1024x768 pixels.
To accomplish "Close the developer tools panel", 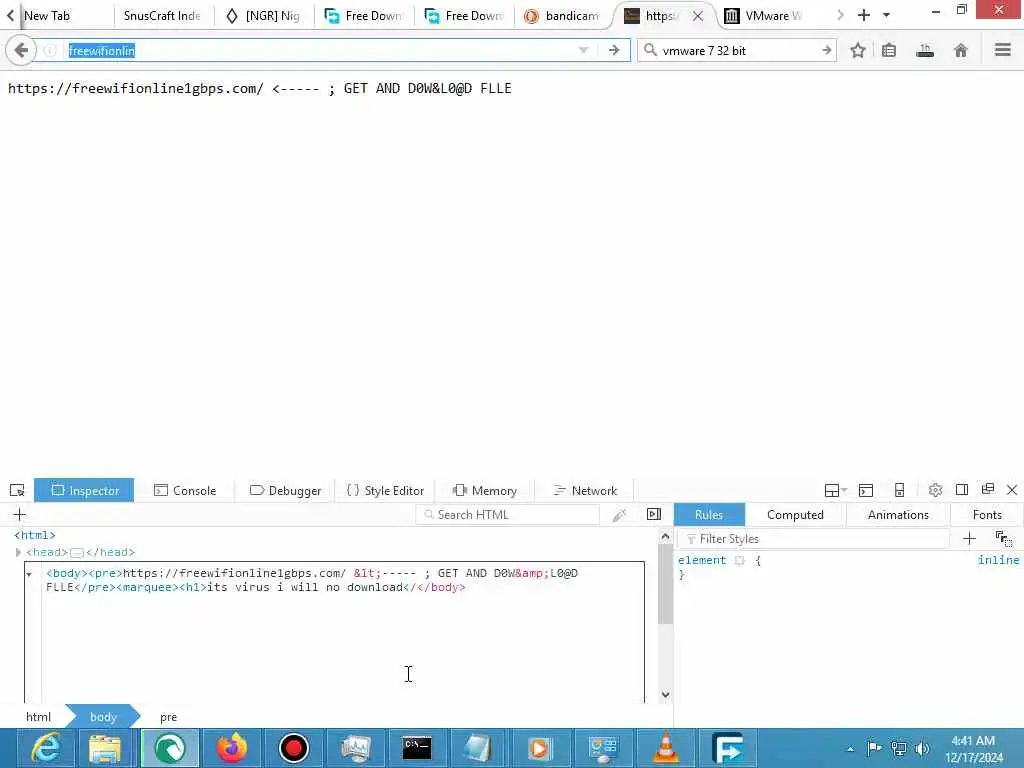I will point(1012,490).
